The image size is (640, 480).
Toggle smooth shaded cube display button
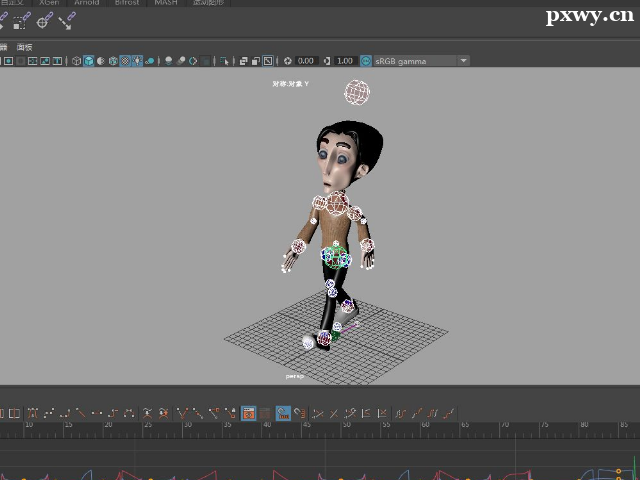click(x=89, y=61)
